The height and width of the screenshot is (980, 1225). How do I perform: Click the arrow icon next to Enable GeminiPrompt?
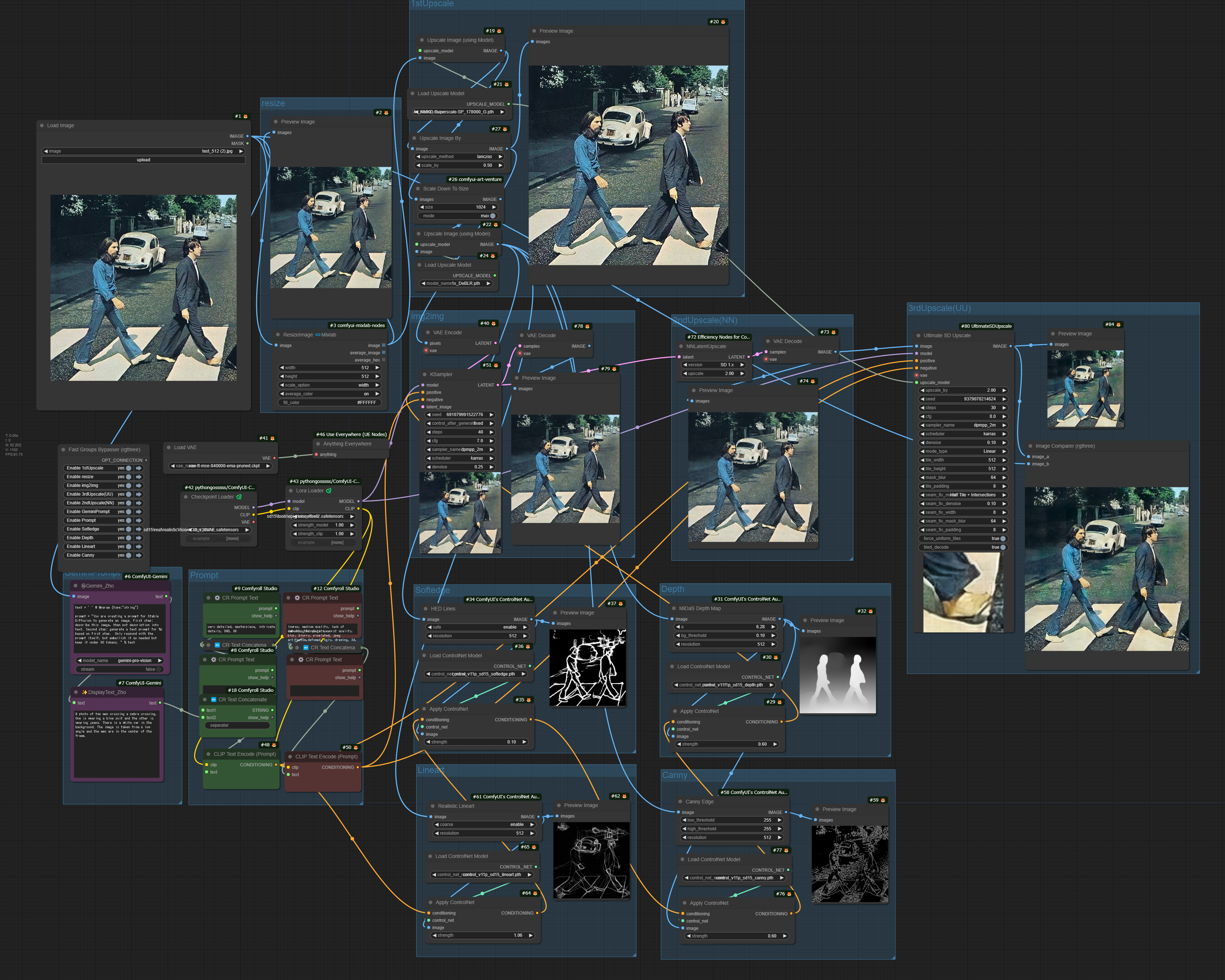point(138,512)
